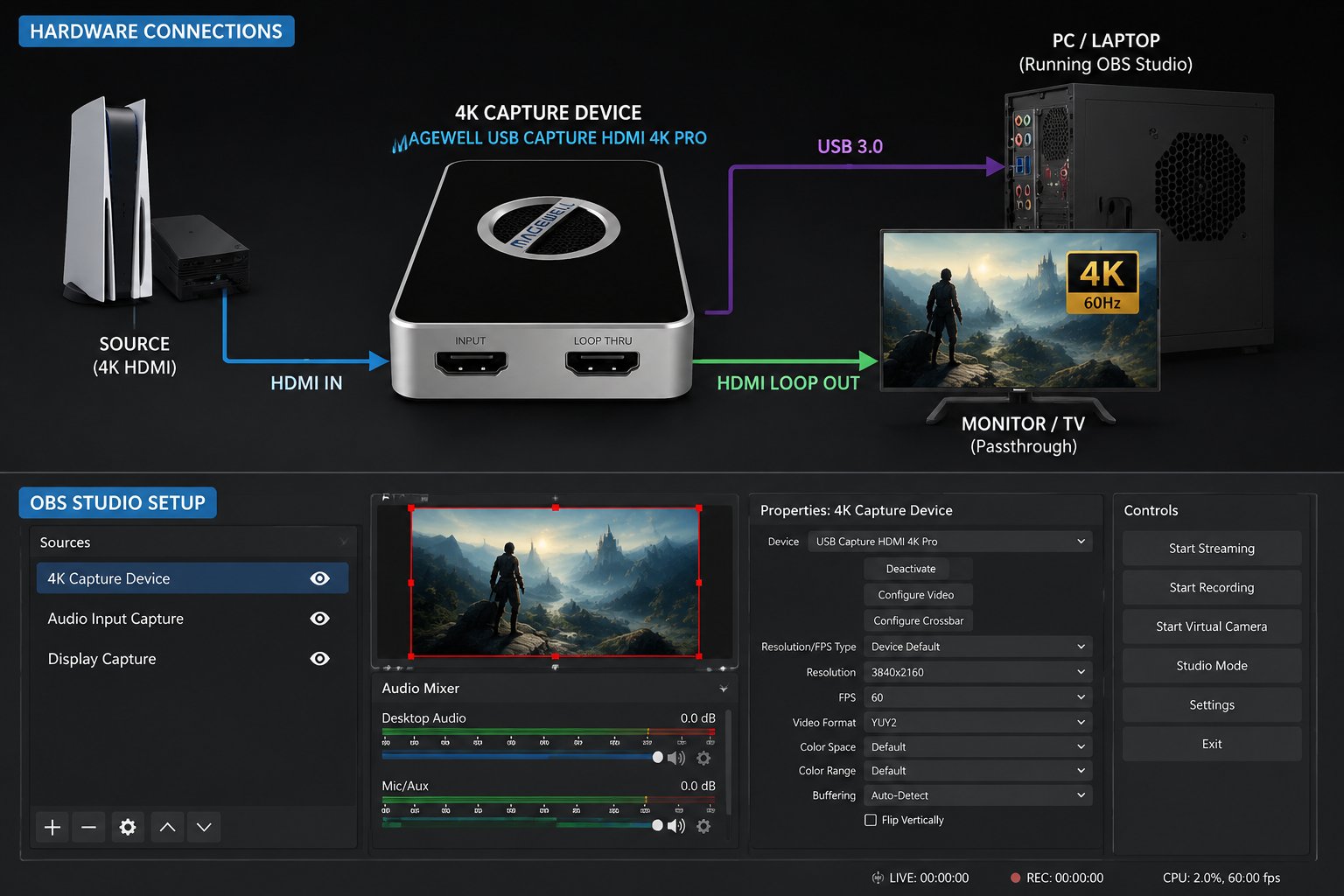
Task: Open the Resolution 3840x2160 dropdown
Action: 978,672
